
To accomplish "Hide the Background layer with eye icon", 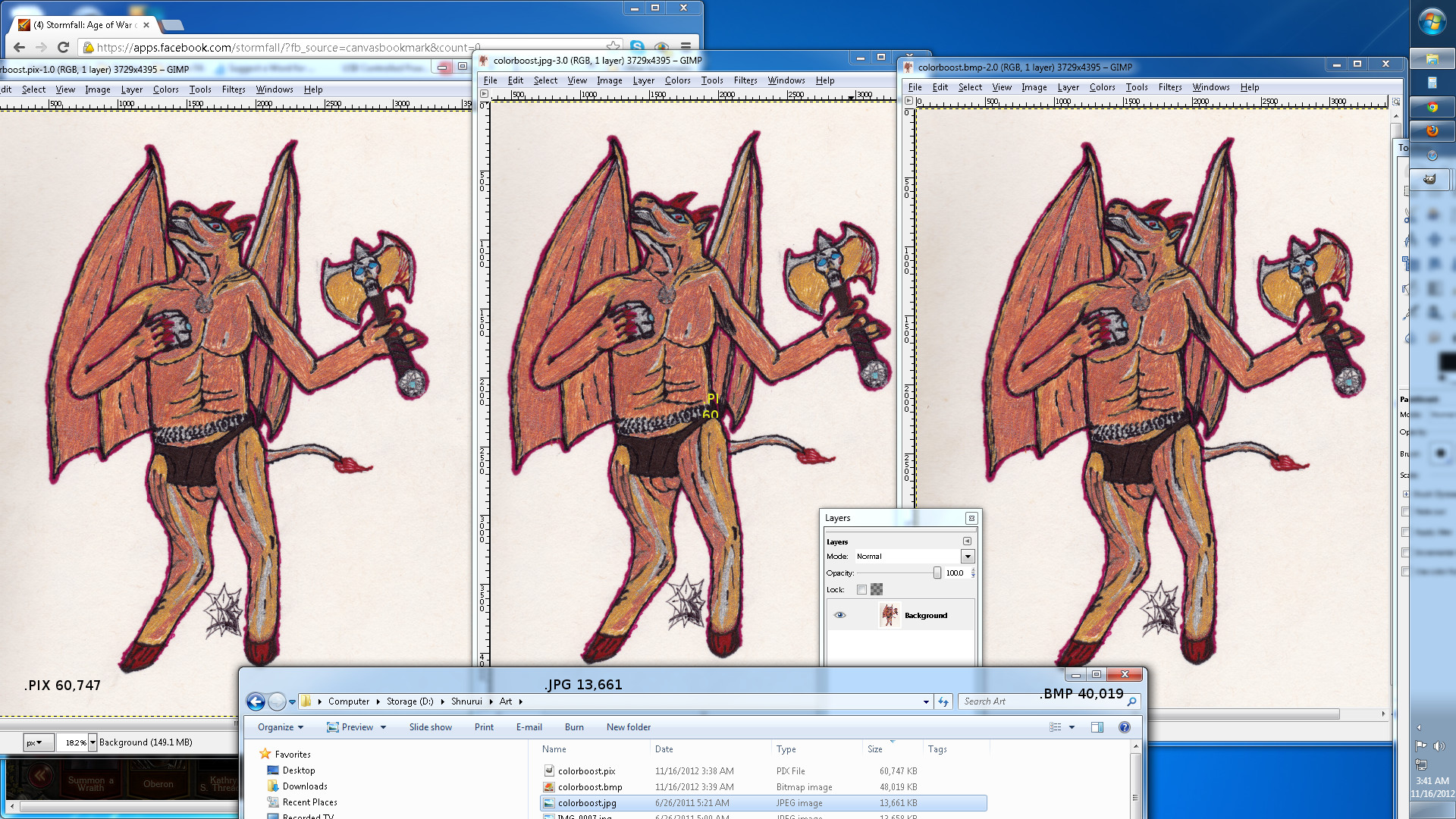I will pos(839,615).
